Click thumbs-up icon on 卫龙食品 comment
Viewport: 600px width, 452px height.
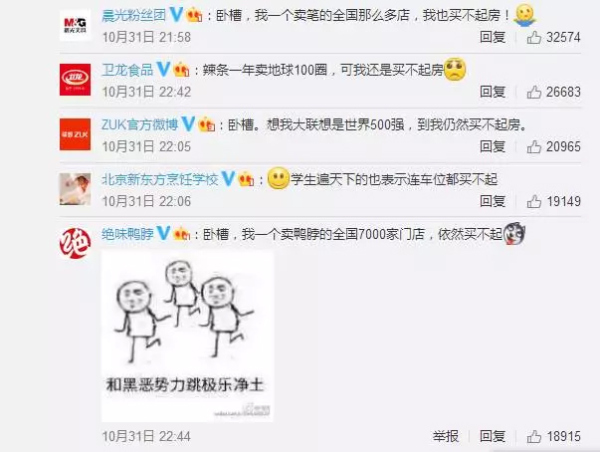pos(534,92)
